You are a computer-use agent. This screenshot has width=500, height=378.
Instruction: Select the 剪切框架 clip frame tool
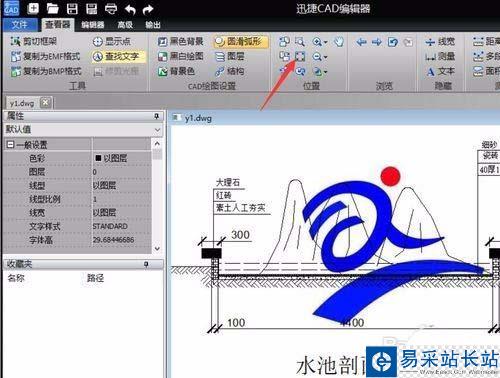tap(34, 41)
